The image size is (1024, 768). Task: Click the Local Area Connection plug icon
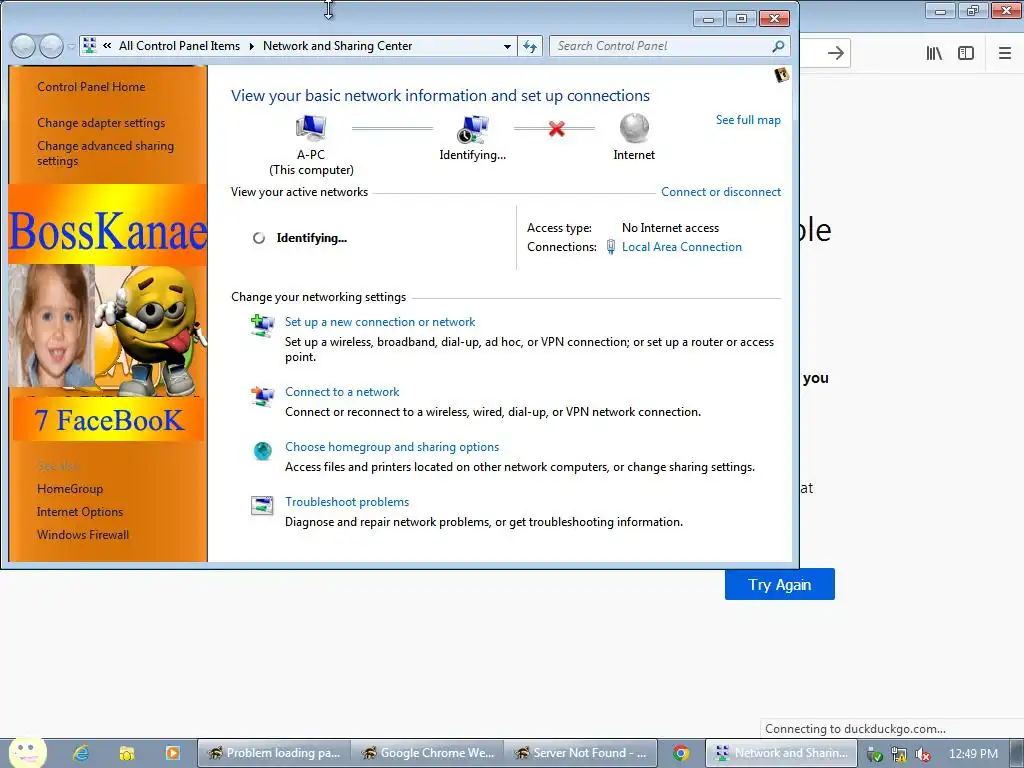(611, 247)
